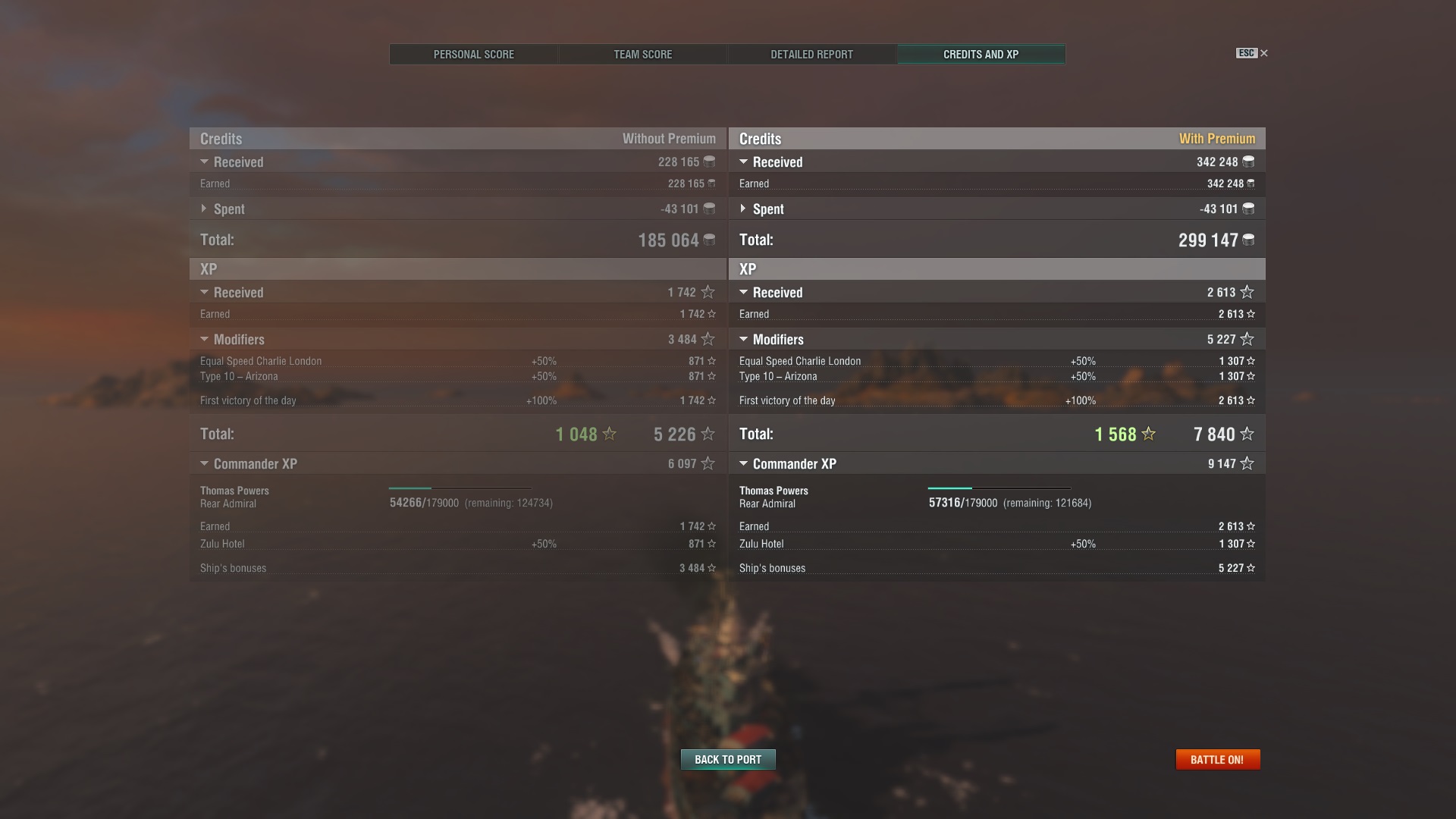Click the XP star icon next to 7 840 total
Screen dimensions: 1456x819
(1247, 434)
